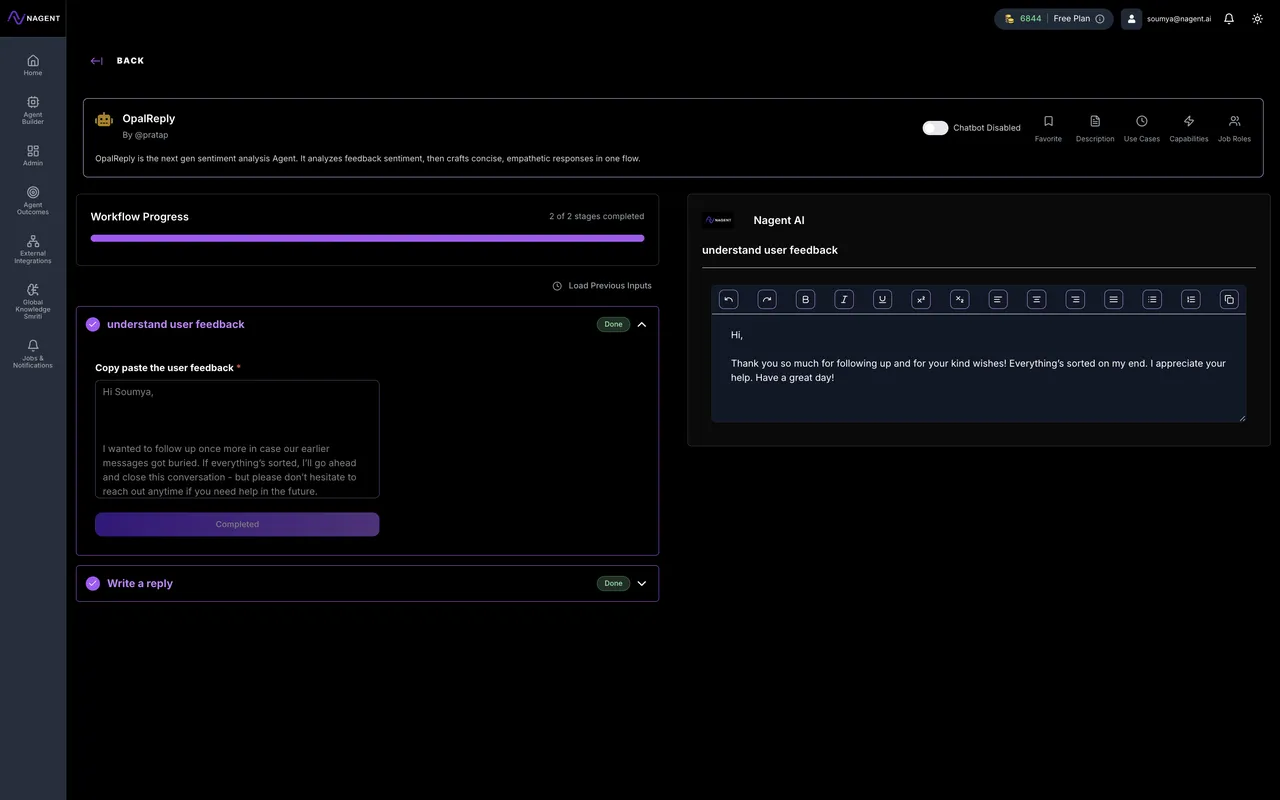Click the 'Workflow Progress' heading

click(x=140, y=217)
